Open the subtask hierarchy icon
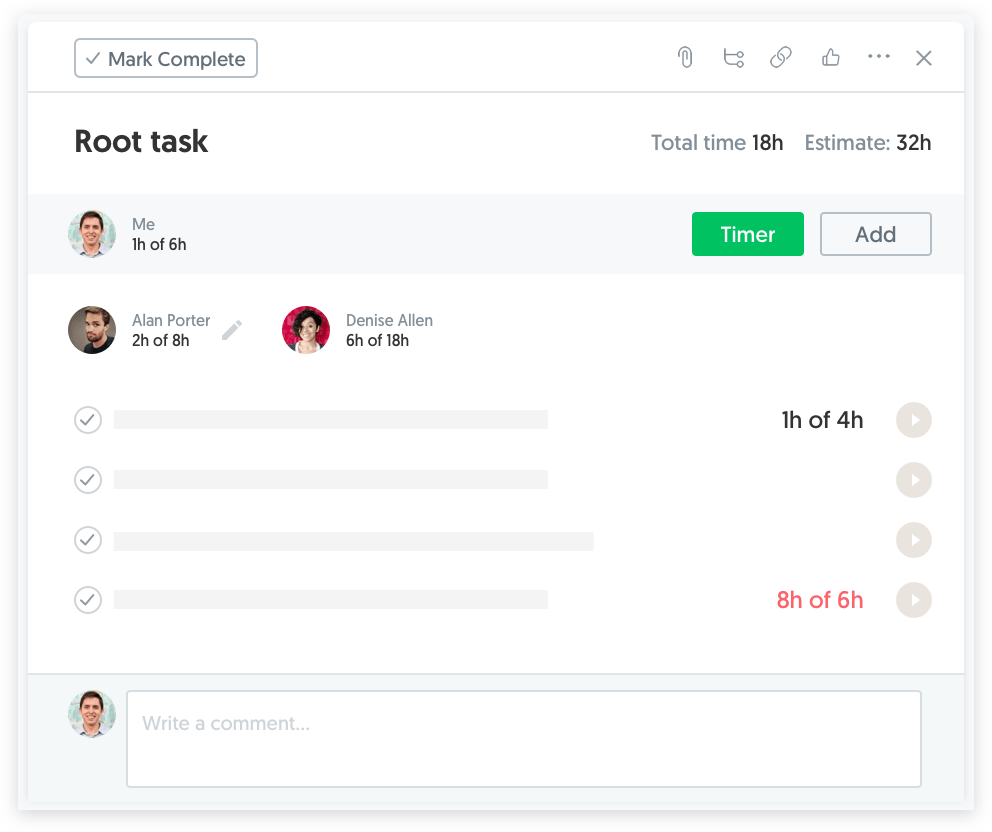This screenshot has width=992, height=832. pyautogui.click(x=734, y=58)
